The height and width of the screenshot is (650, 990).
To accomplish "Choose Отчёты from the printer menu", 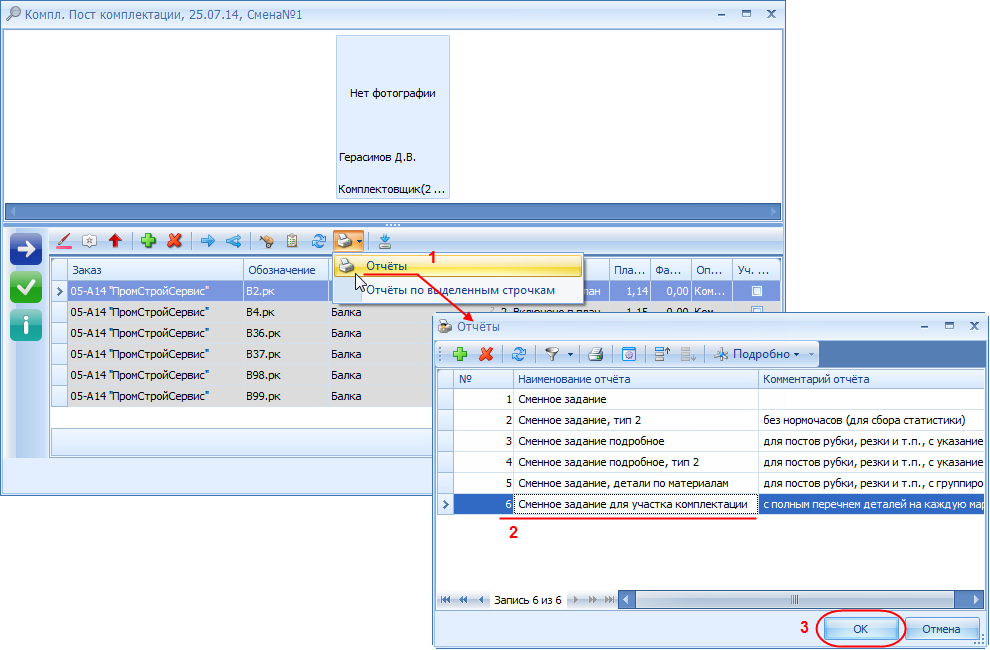I will (x=458, y=266).
